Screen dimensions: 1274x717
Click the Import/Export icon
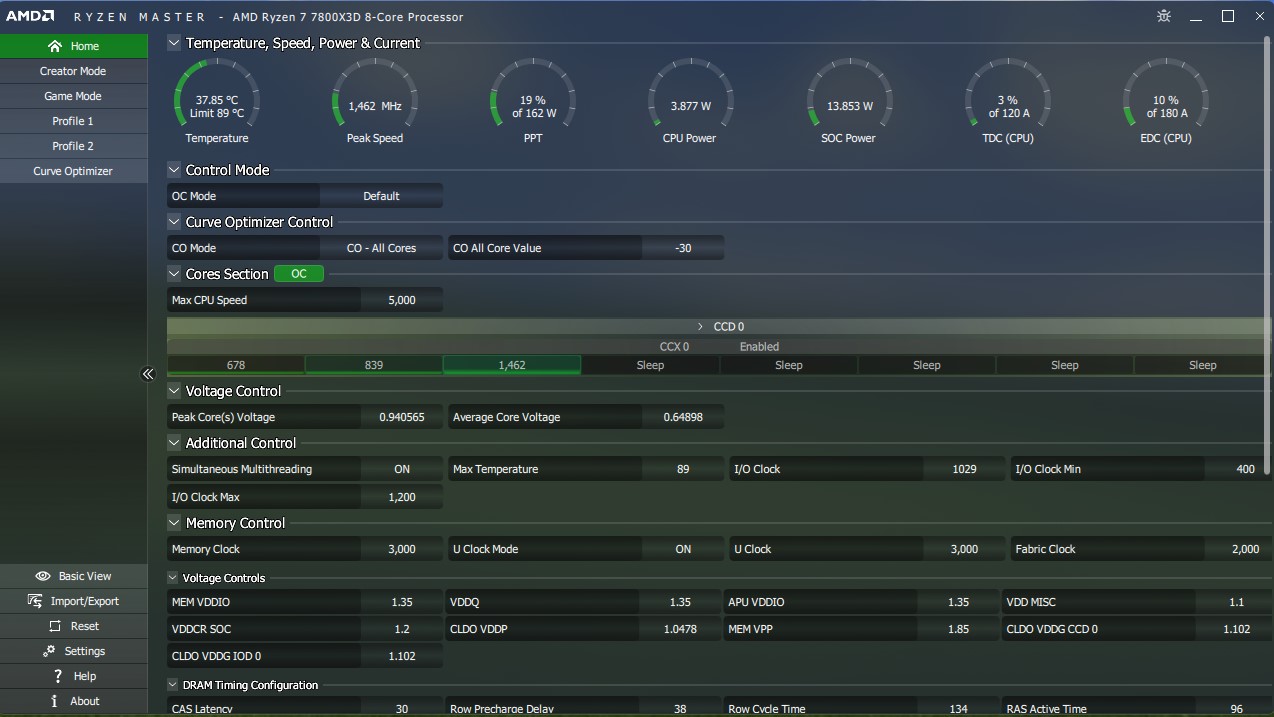point(38,601)
